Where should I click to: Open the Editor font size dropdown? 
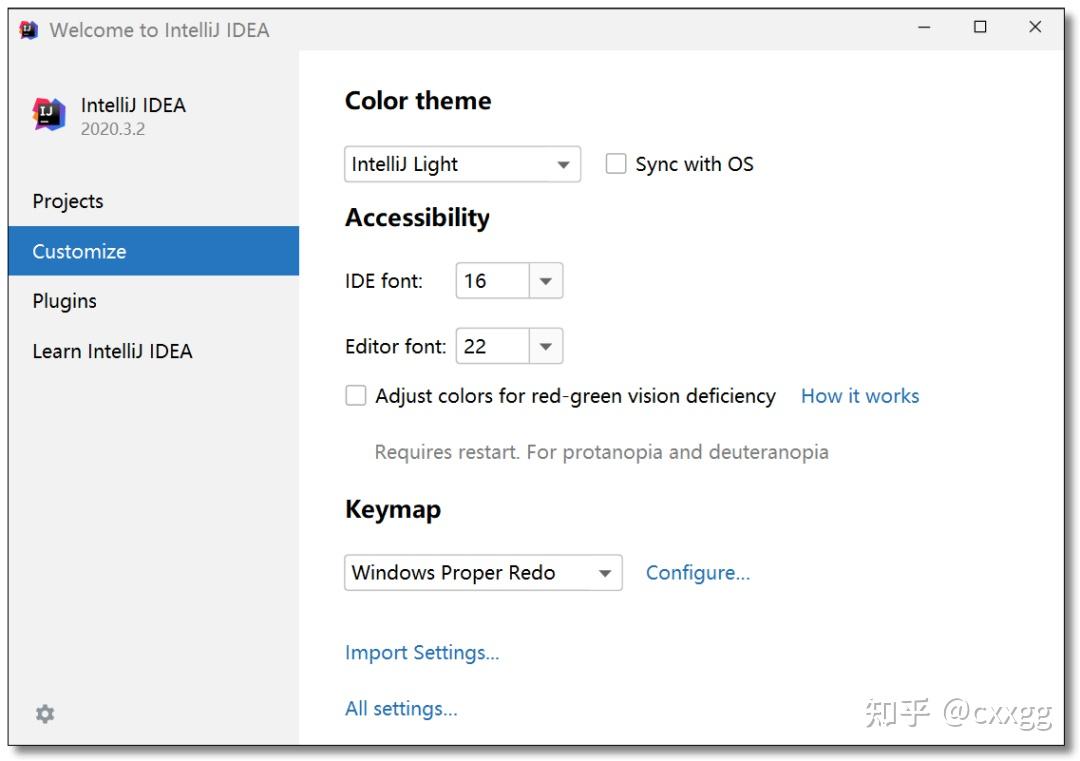(x=546, y=346)
